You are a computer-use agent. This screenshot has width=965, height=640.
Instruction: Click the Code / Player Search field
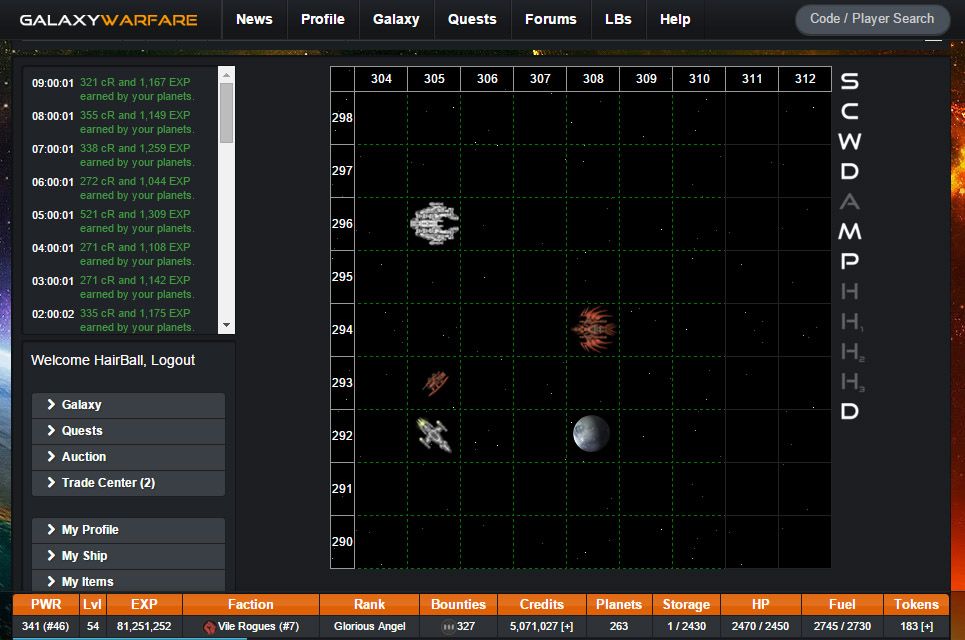point(872,19)
